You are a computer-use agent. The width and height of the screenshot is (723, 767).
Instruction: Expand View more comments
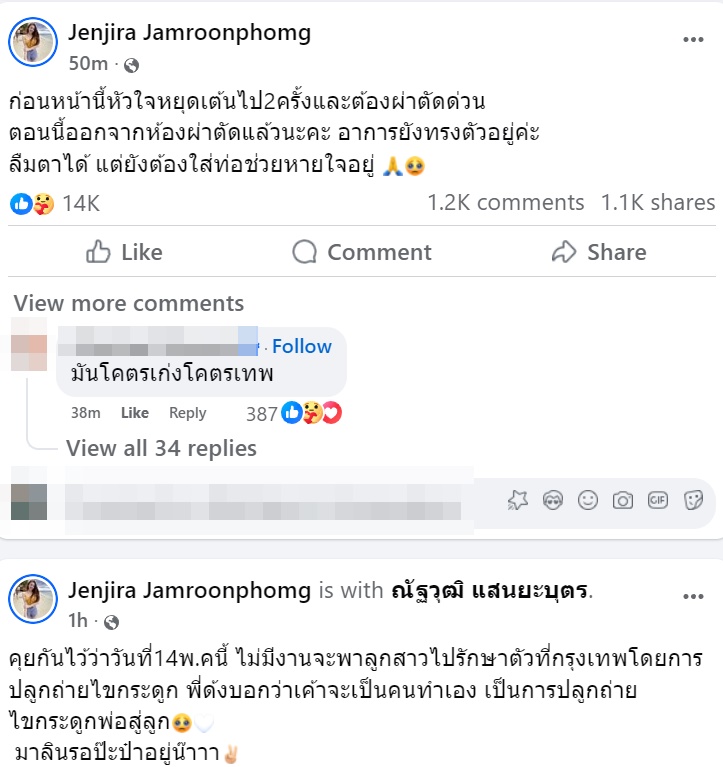(129, 303)
